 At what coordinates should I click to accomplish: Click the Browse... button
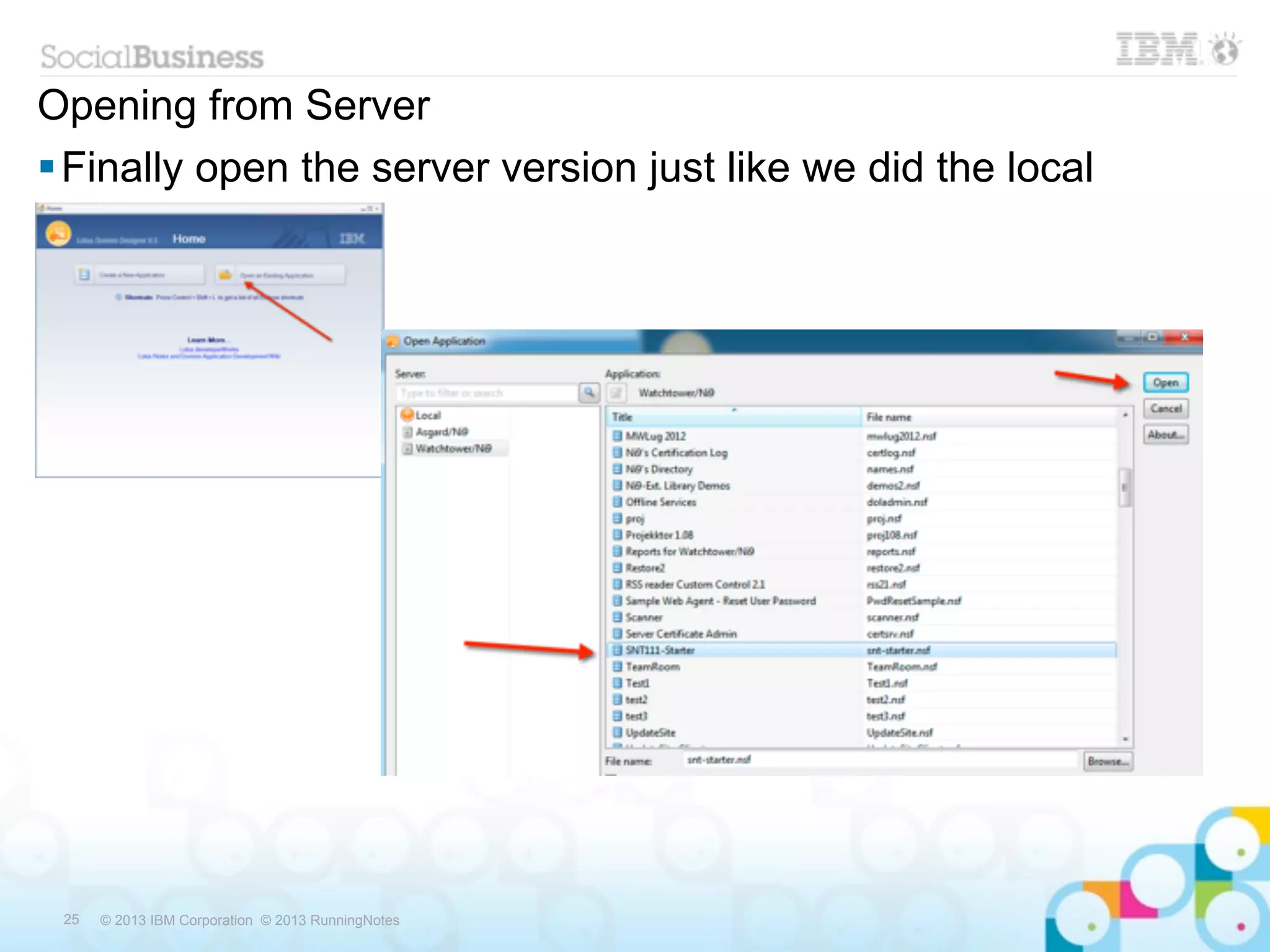click(x=1108, y=761)
